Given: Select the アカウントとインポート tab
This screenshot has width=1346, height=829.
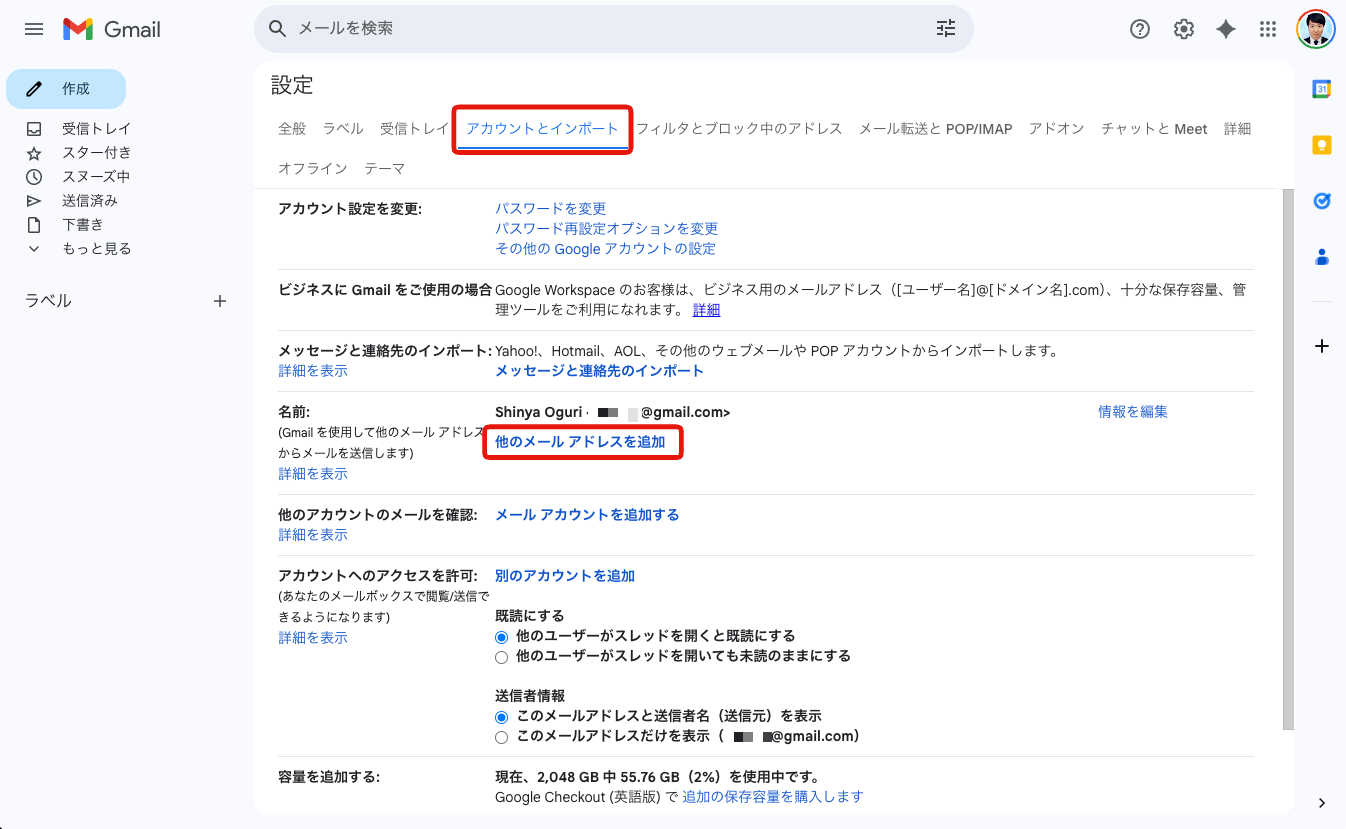Looking at the screenshot, I should pos(543,129).
